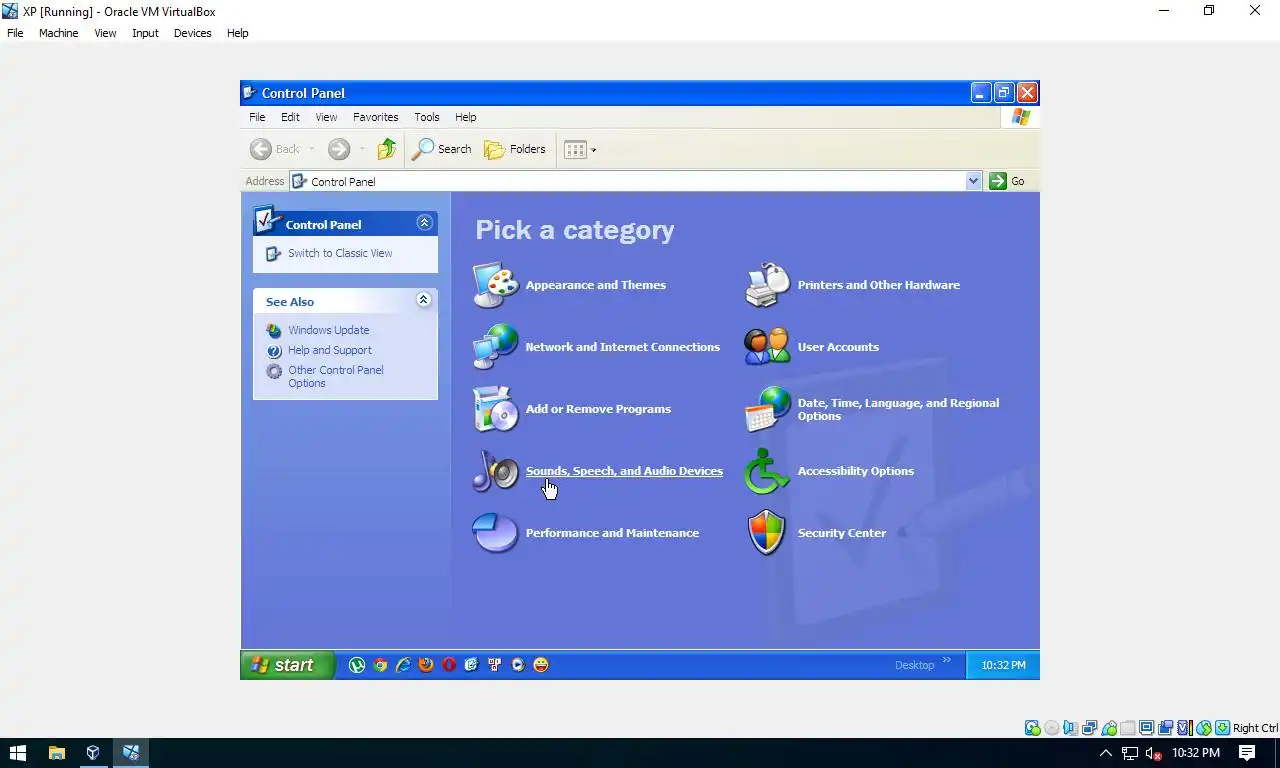Click the VirtualBox shared folders indicator
The image size is (1280, 768).
click(x=1128, y=728)
